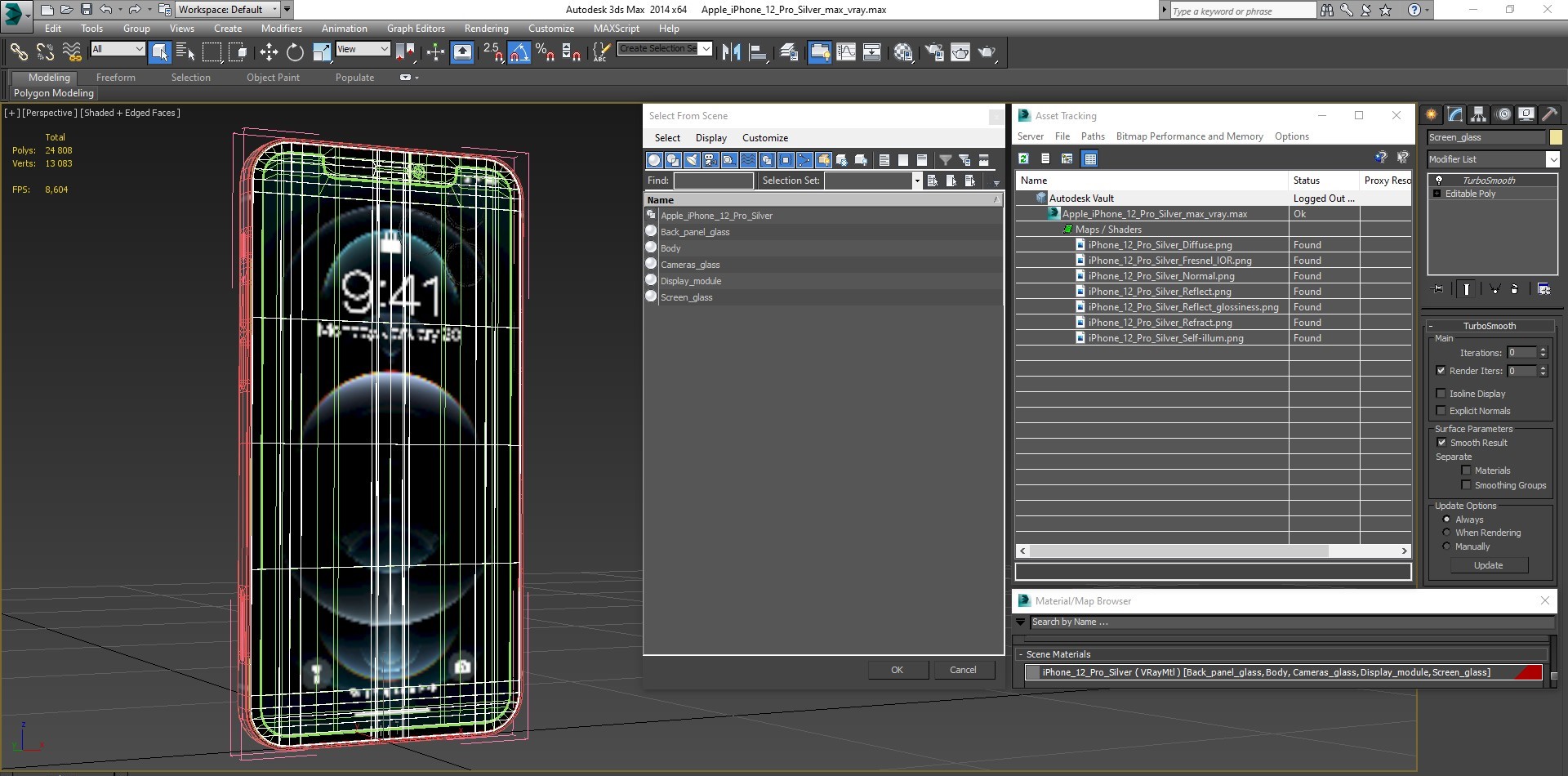
Task: Collapse the TurboSmooth rollout
Action: tap(1490, 326)
